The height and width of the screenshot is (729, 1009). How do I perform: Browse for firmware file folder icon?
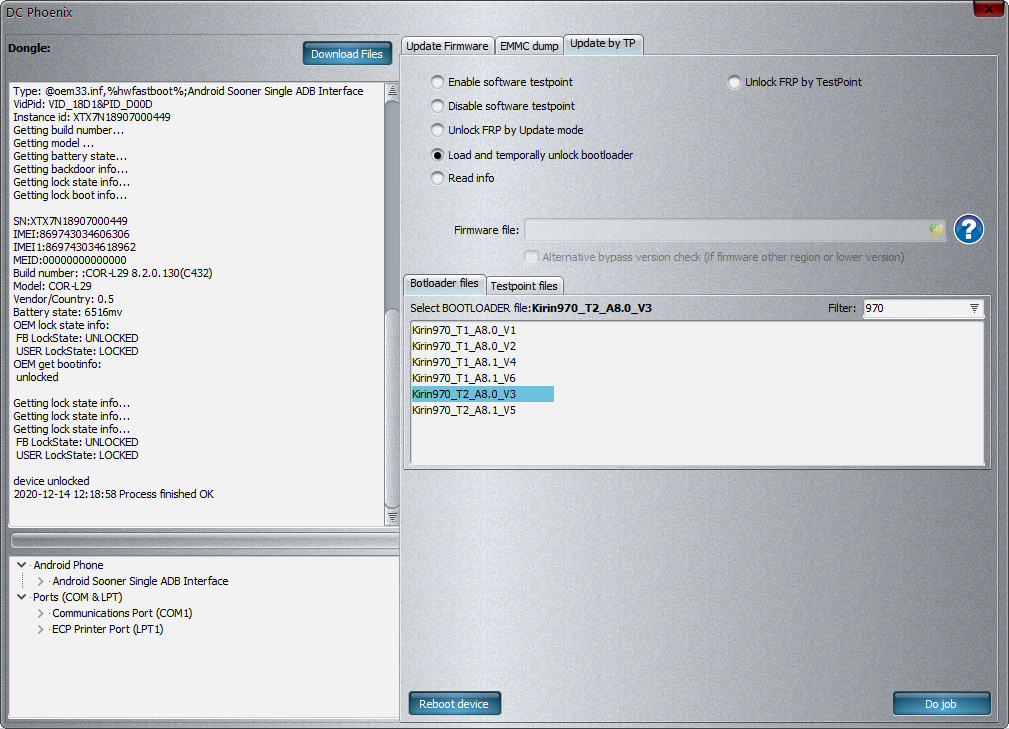coord(936,230)
